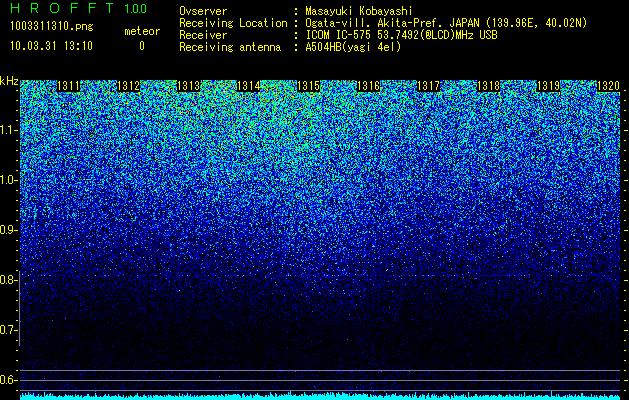Click the 1318 time marker

(488, 86)
